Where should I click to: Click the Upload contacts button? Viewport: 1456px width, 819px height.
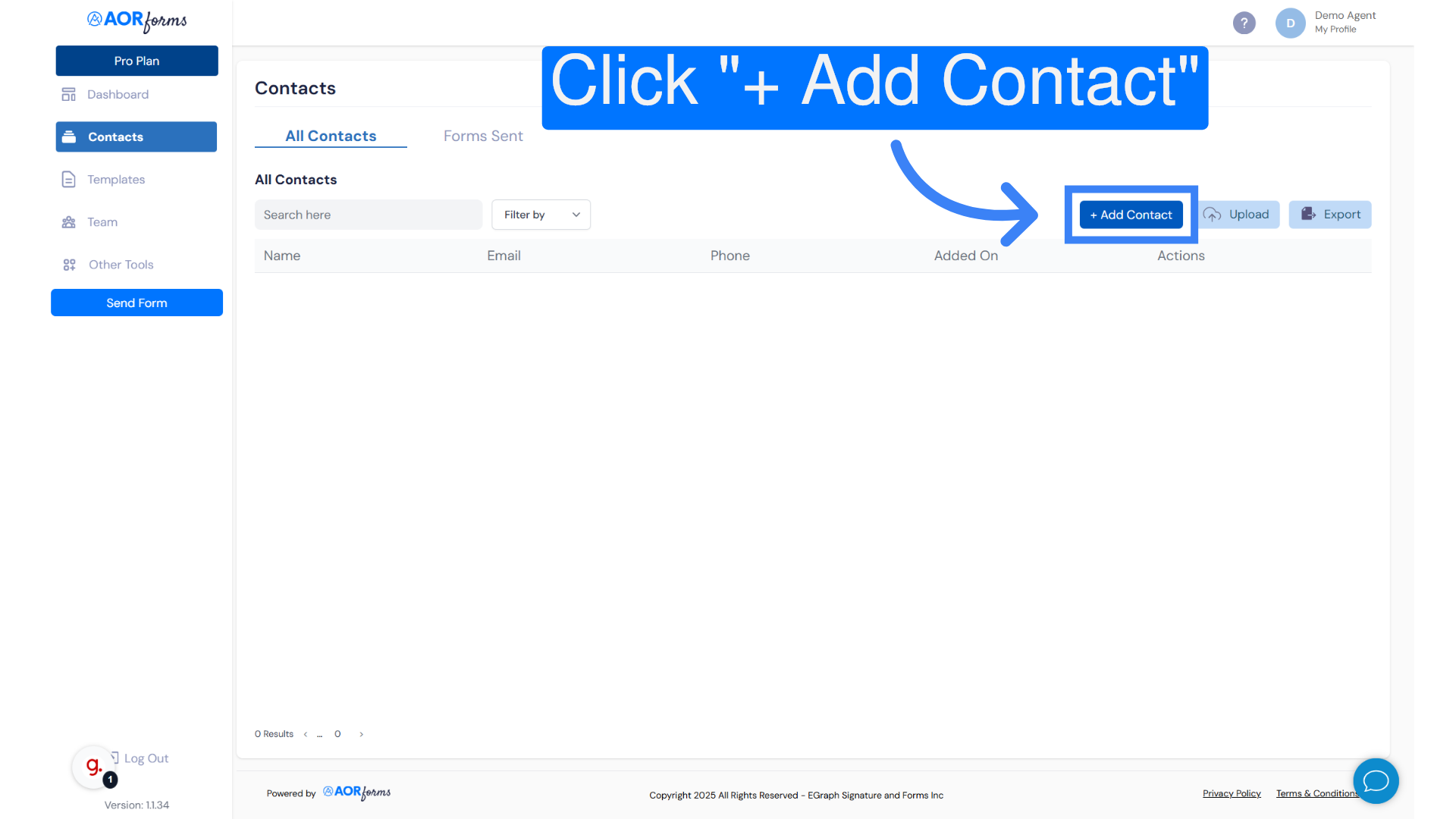pos(1238,215)
